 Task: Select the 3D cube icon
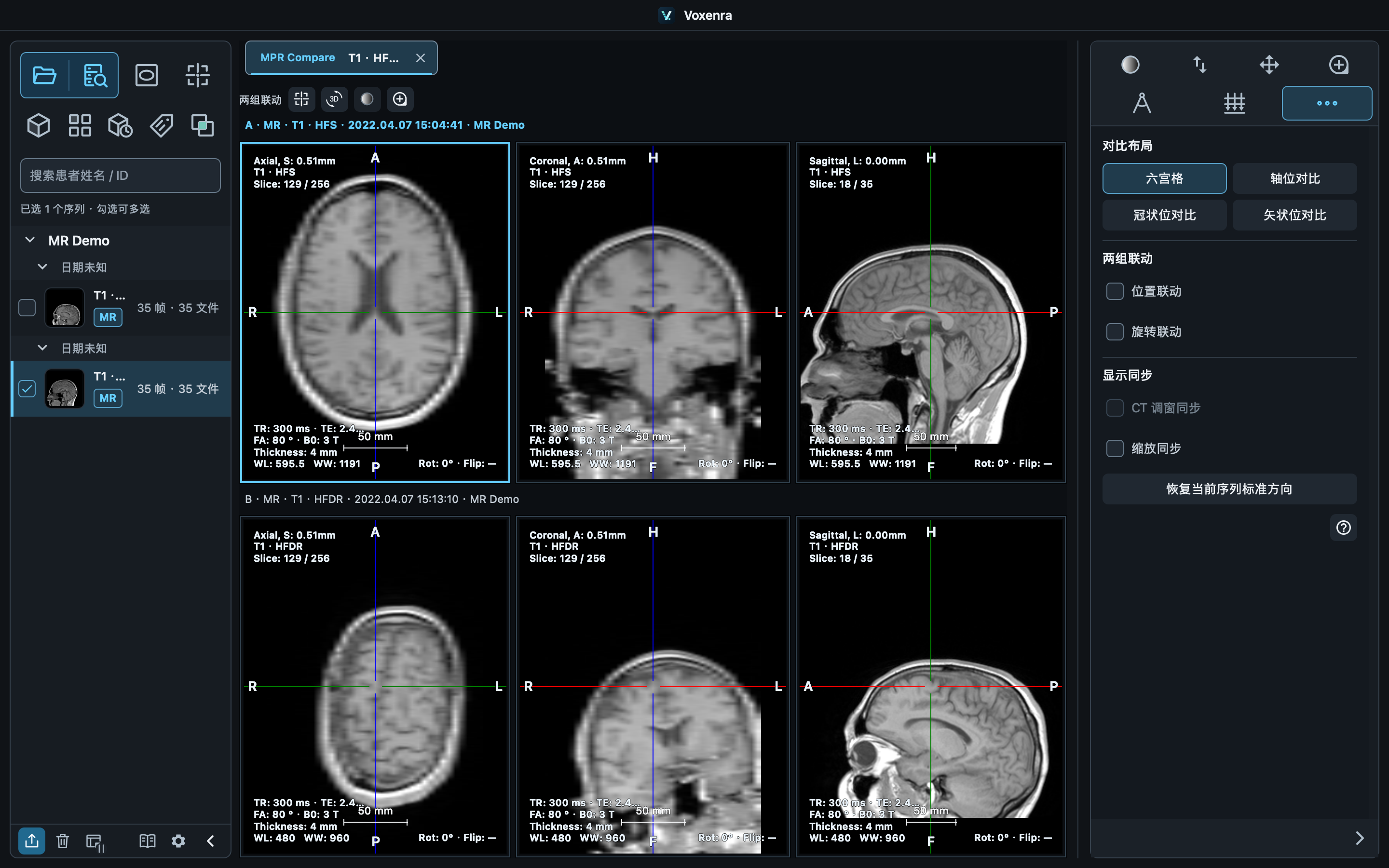(39, 125)
